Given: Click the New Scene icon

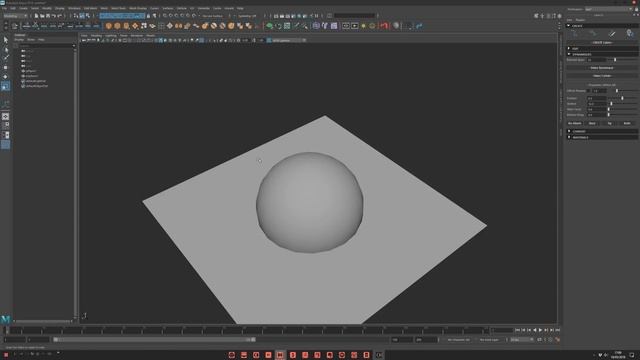Looking at the screenshot, I should (36, 16).
